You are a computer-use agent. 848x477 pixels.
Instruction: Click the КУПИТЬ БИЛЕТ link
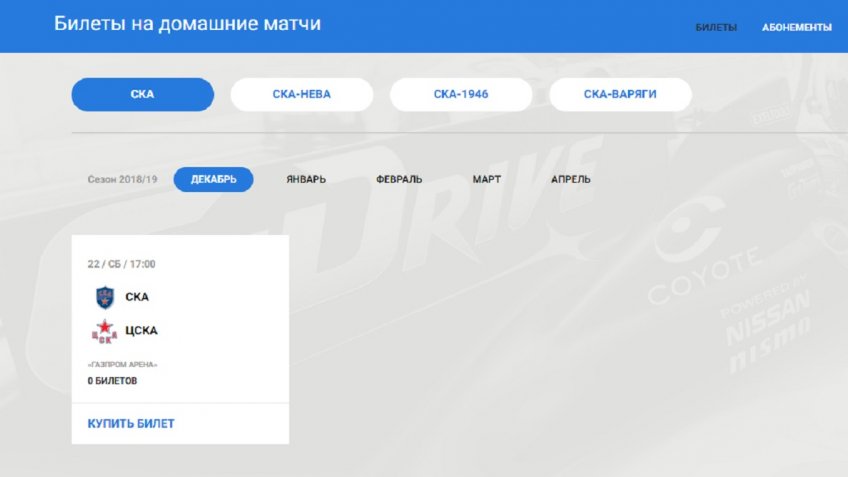pyautogui.click(x=131, y=424)
